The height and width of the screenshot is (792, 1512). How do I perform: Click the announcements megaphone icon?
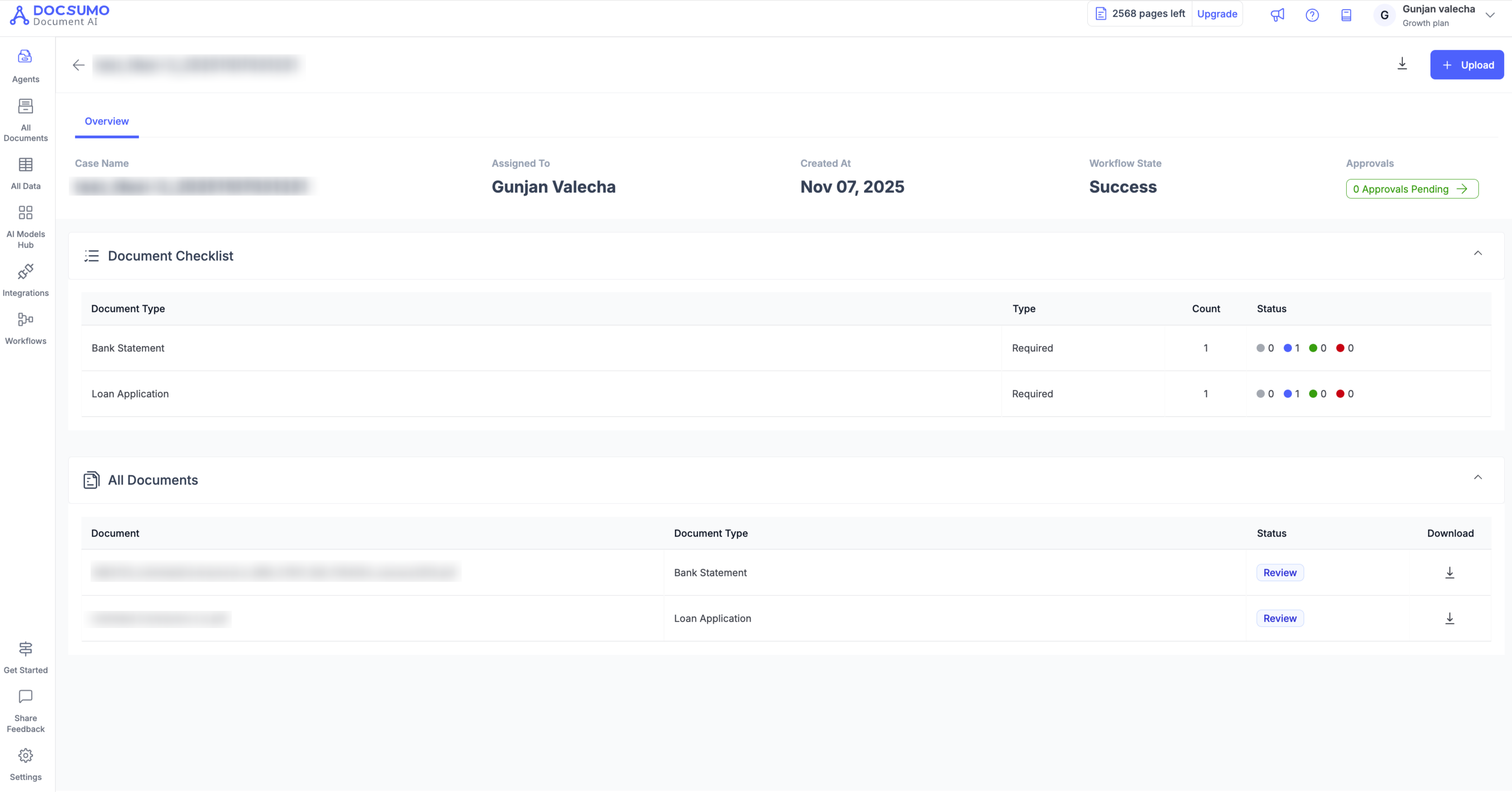(1277, 14)
